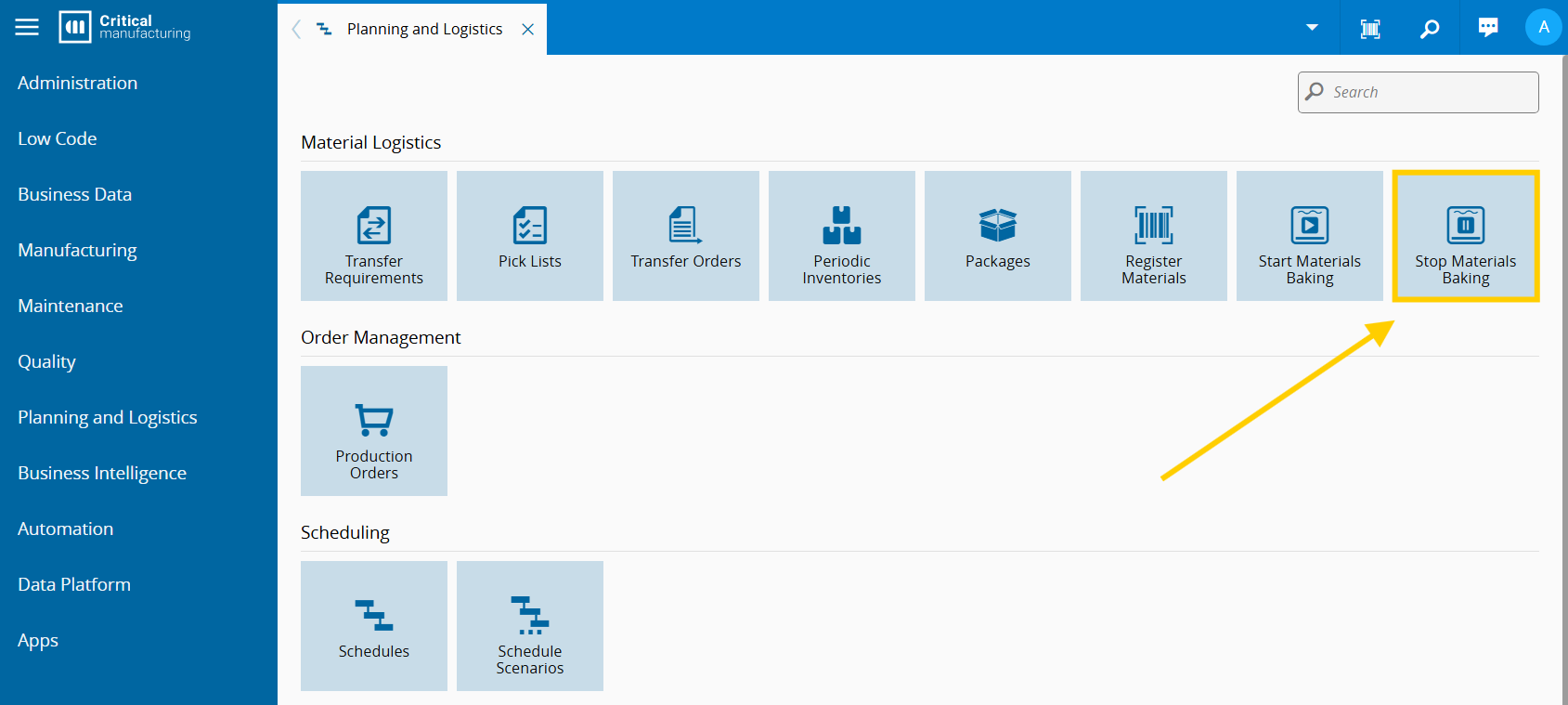Screen dimensions: 1568x705
Task: Open the Packages tile
Action: point(998,236)
